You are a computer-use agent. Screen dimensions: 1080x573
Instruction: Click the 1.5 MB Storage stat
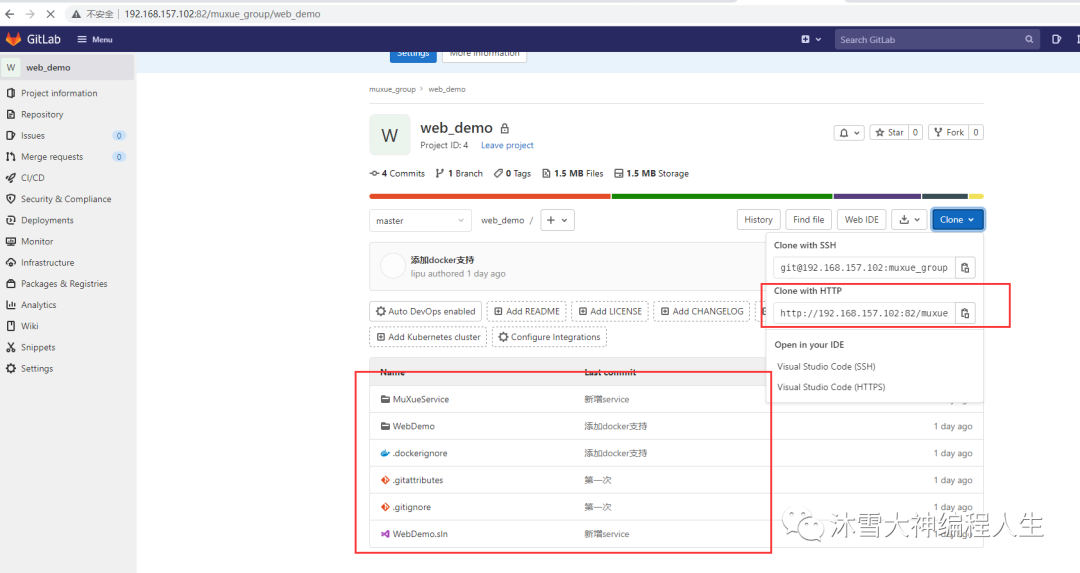coord(652,174)
